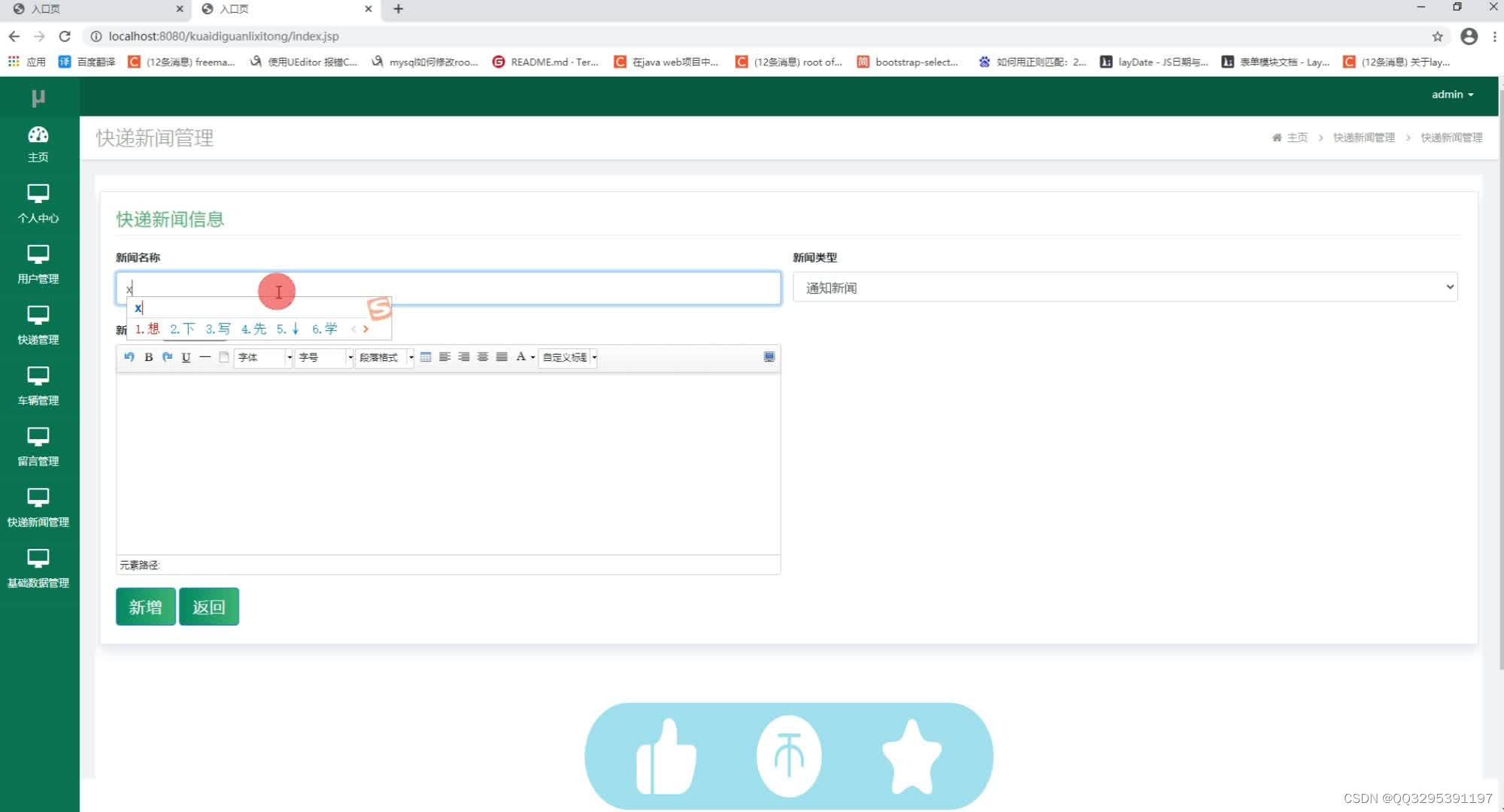Align text right in the editor

(464, 357)
